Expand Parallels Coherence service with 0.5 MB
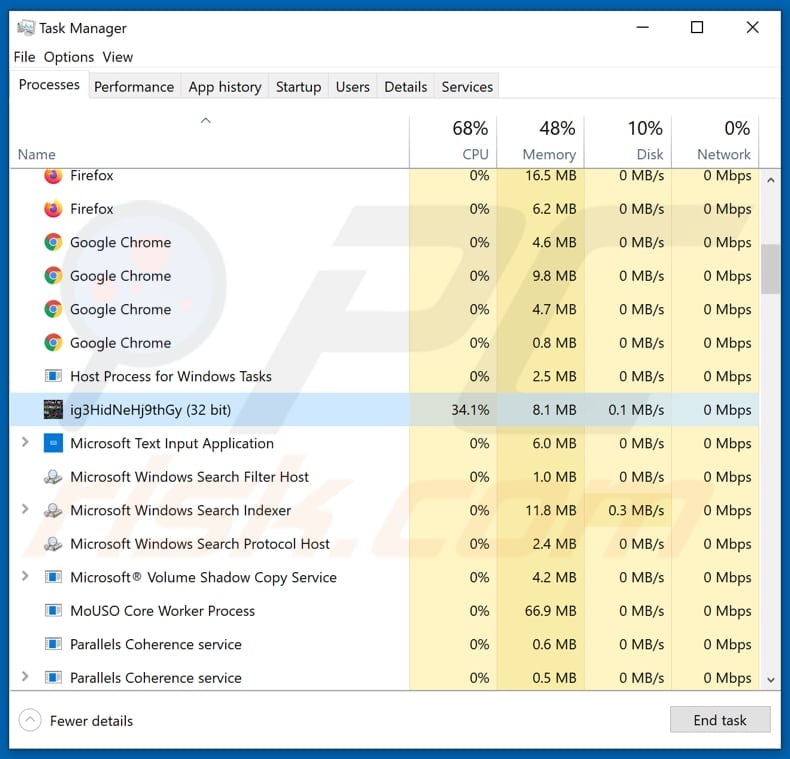790x759 pixels. (x=25, y=676)
